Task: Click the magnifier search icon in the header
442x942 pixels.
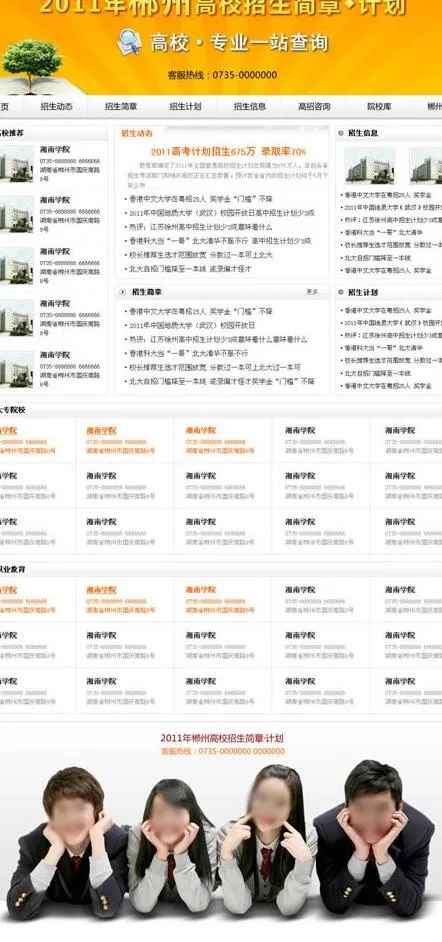Action: point(129,42)
